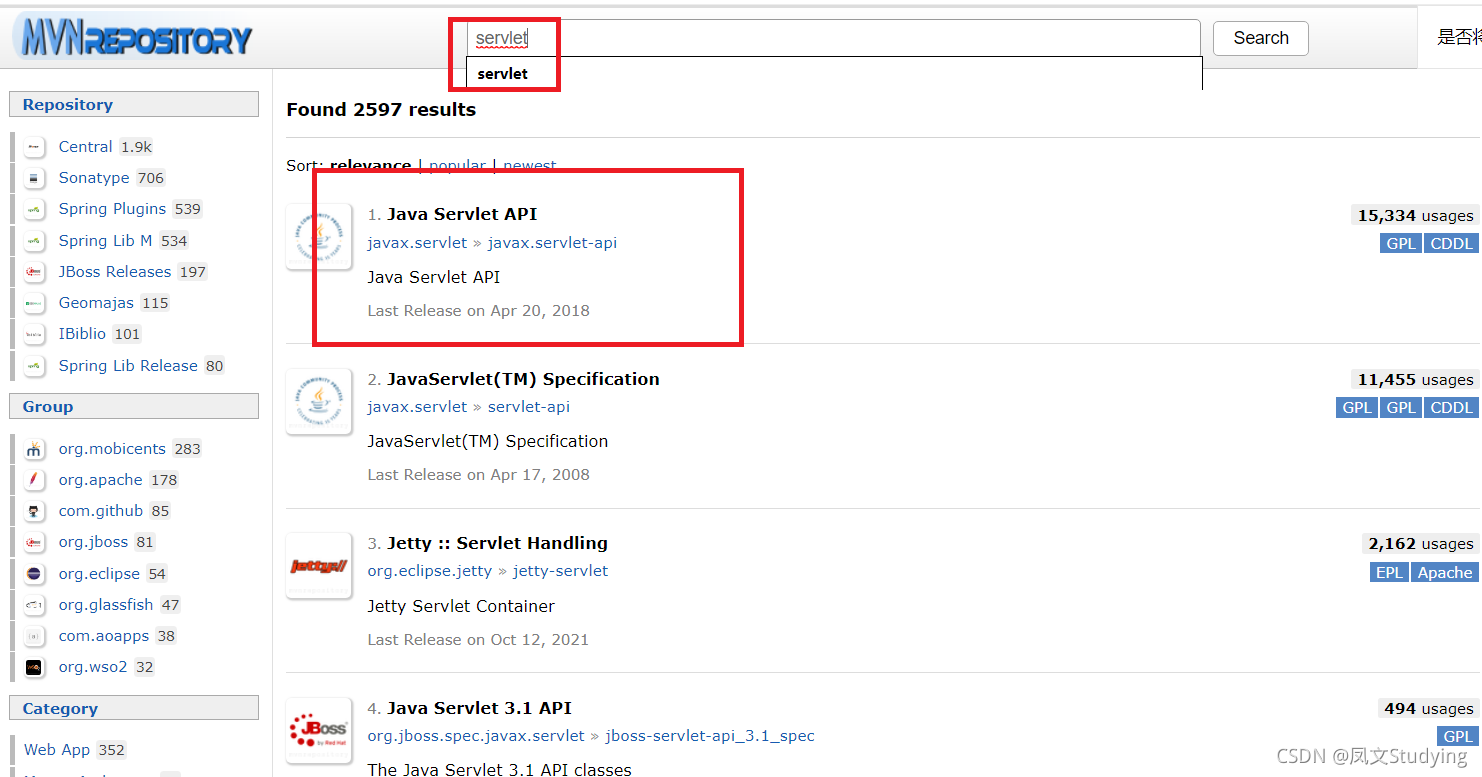Click the org.apache feather icon
The image size is (1482, 777).
pos(34,480)
